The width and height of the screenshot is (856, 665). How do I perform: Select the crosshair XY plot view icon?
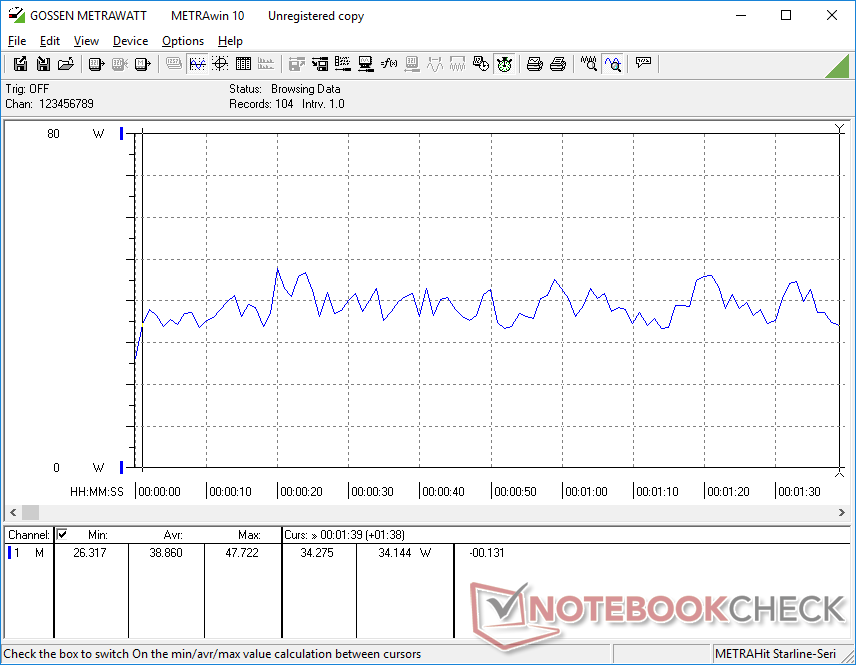[x=220, y=64]
